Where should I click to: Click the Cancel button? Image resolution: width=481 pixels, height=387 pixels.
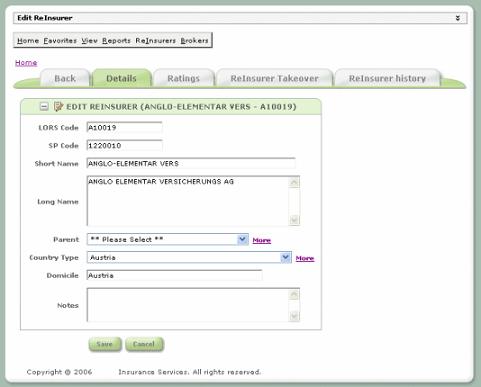click(x=144, y=344)
